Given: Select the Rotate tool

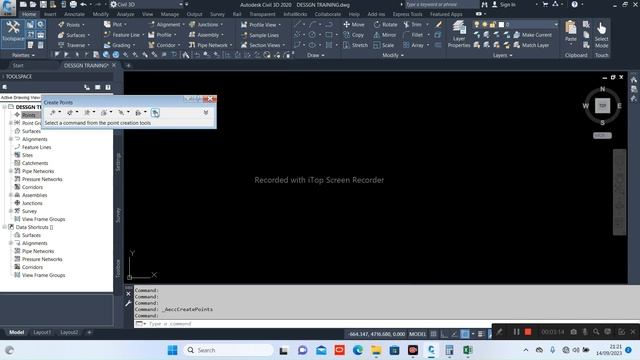Looking at the screenshot, I should [x=385, y=24].
